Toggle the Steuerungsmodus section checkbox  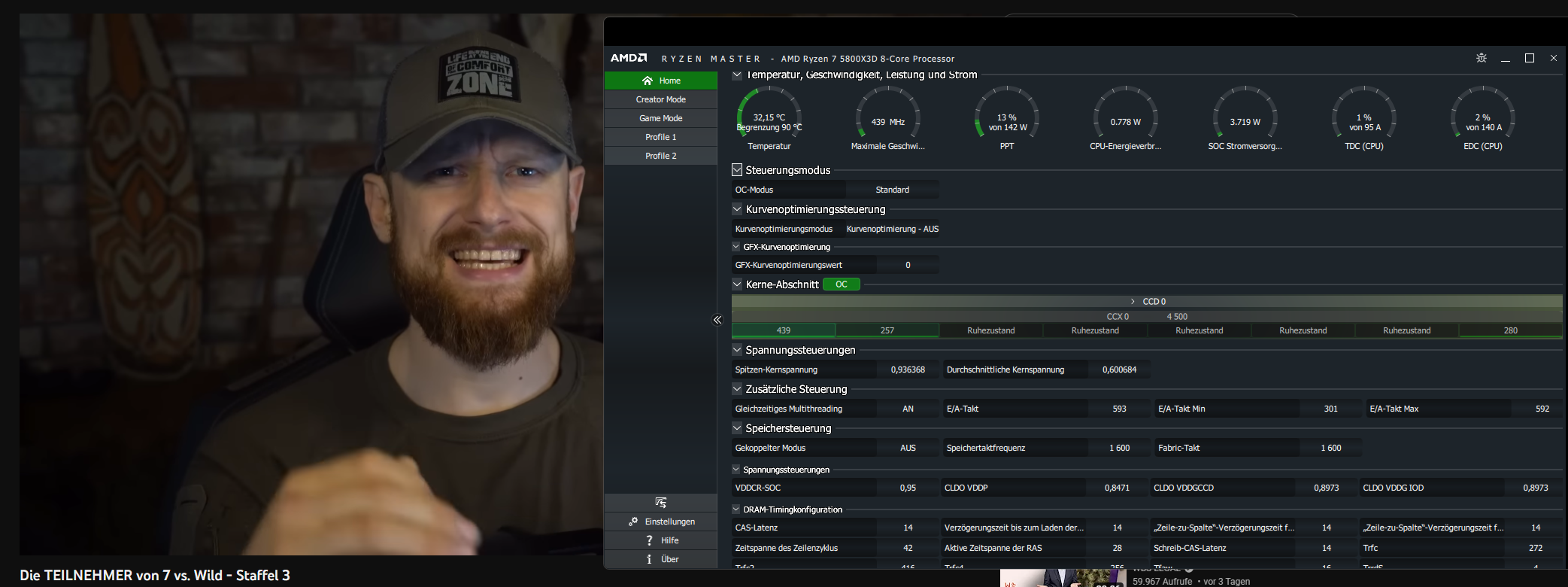(737, 170)
